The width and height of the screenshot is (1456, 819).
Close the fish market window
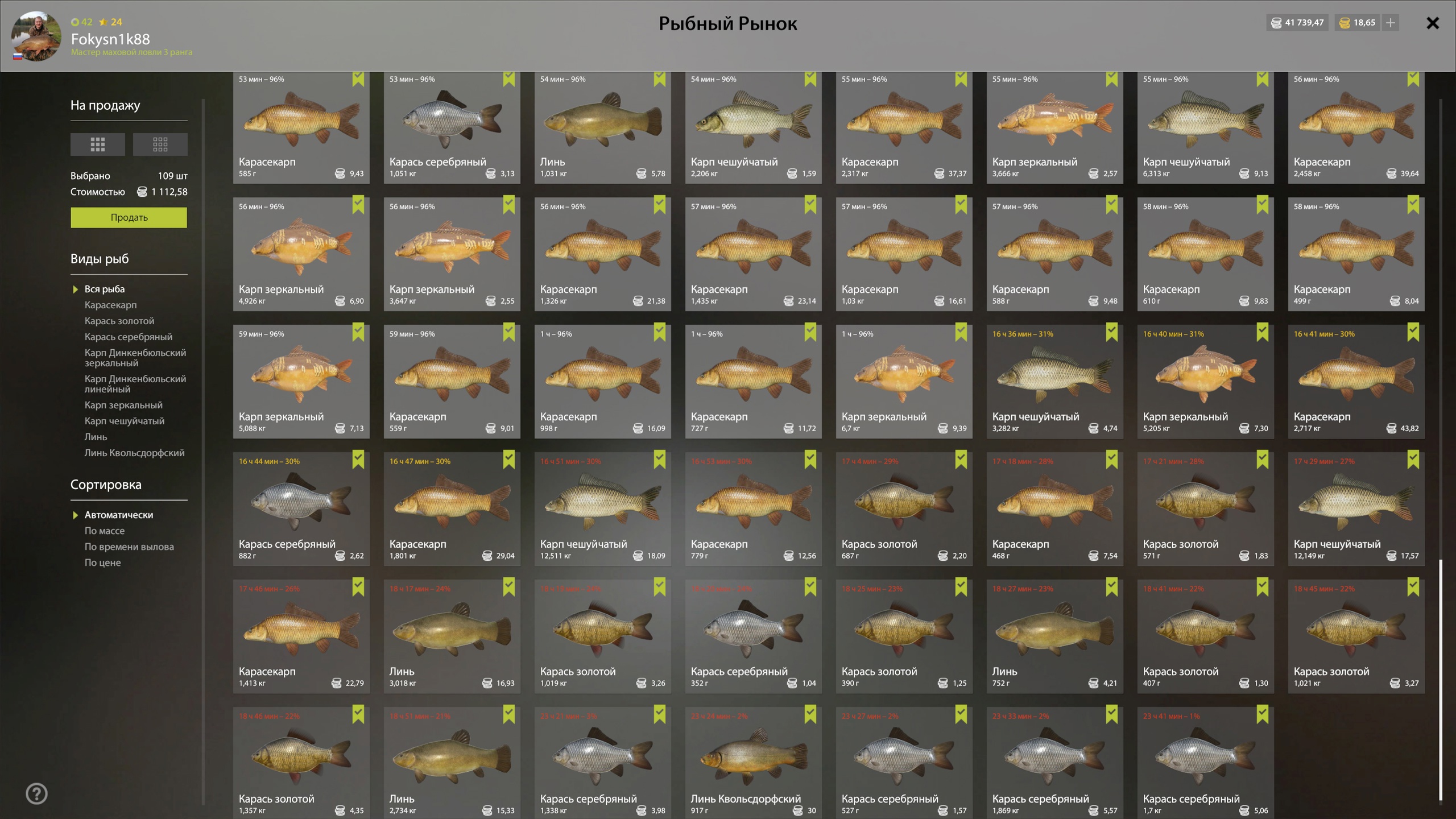[x=1433, y=23]
